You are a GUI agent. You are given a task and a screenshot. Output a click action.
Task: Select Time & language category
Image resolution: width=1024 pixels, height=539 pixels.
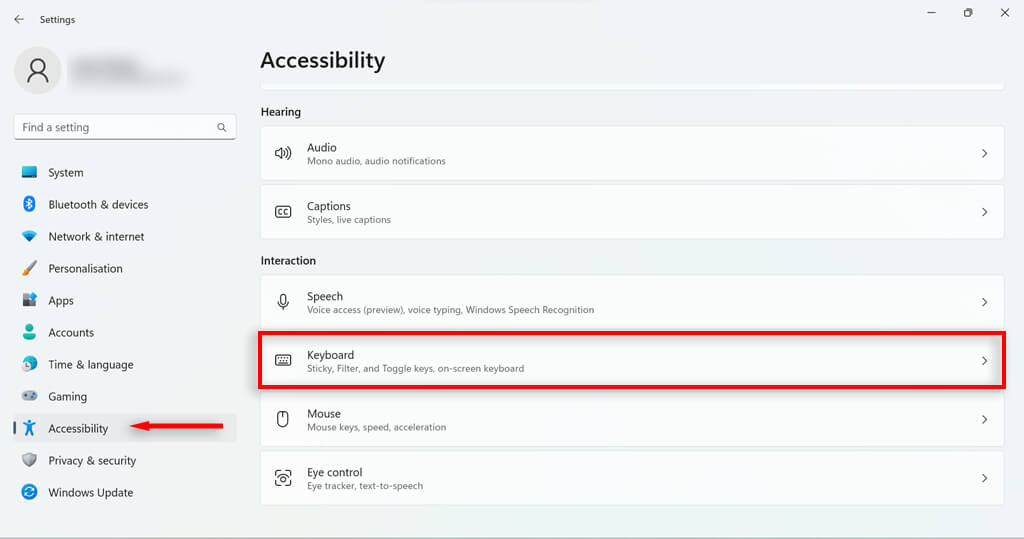click(x=90, y=365)
